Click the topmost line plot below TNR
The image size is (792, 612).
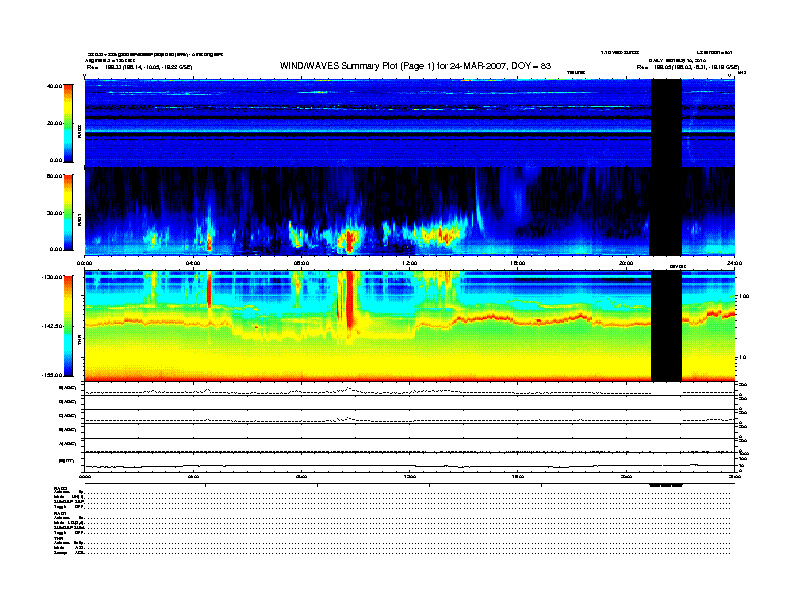410,388
